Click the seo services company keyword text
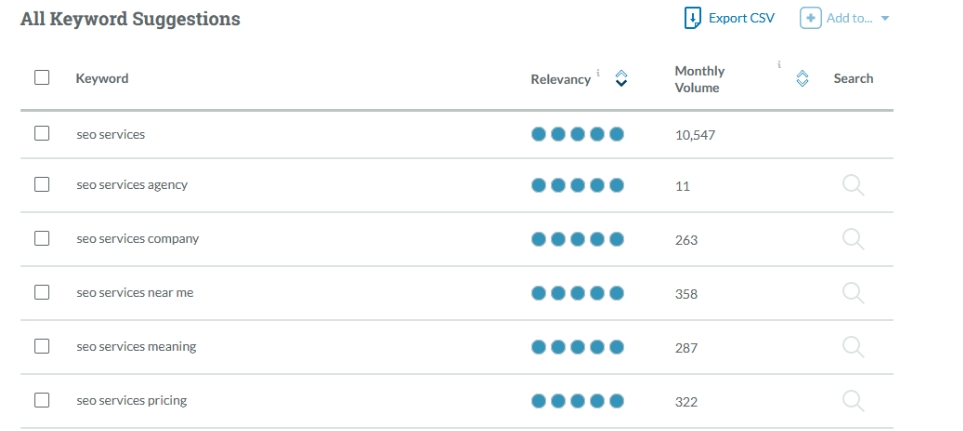Viewport: 963px width, 431px height. (137, 239)
